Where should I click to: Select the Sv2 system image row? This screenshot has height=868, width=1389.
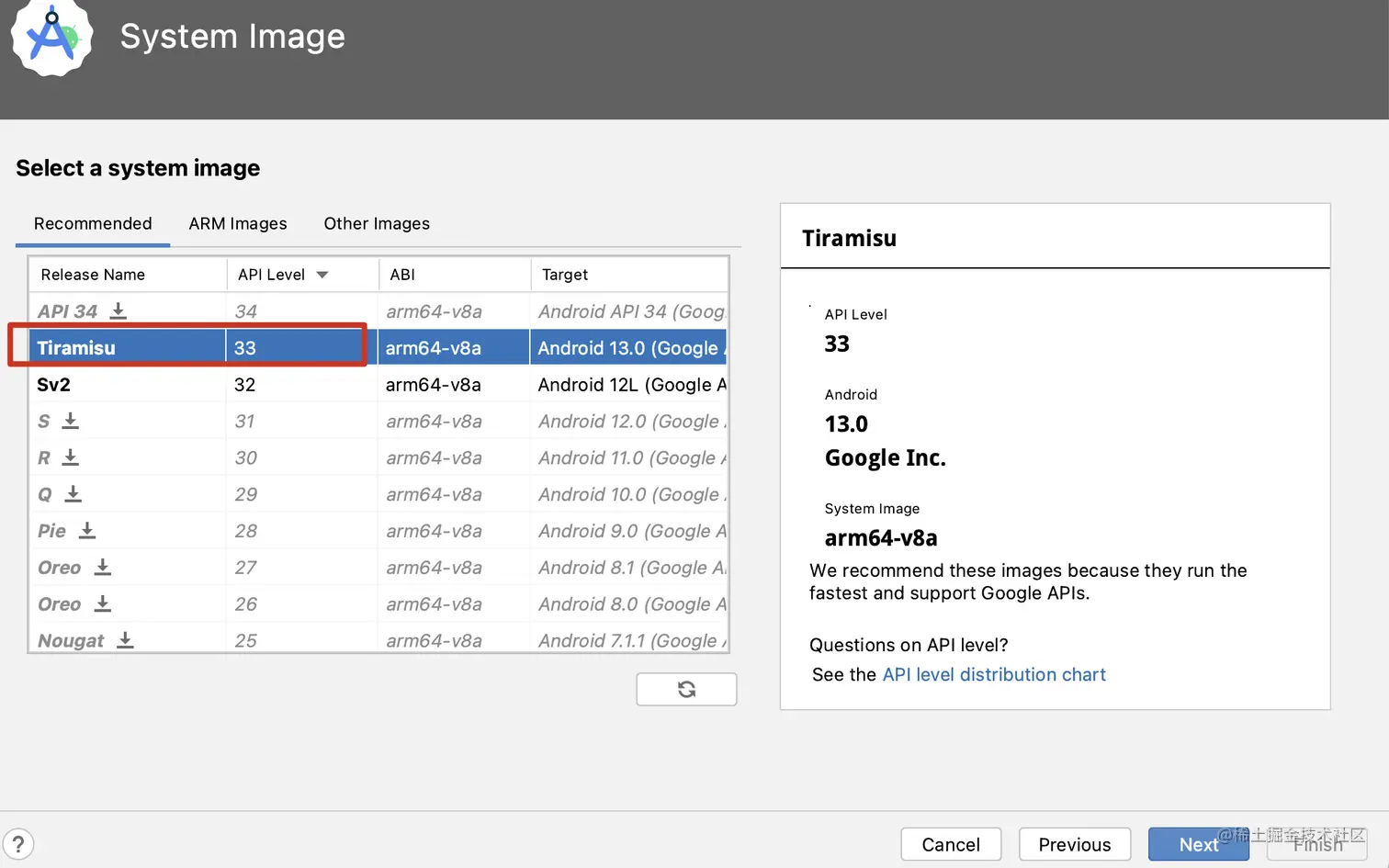276,385
